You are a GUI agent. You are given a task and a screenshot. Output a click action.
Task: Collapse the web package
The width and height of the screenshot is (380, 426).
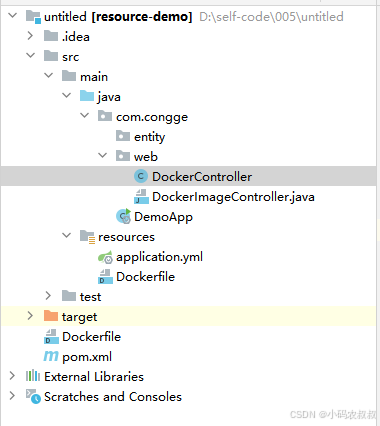pos(102,155)
